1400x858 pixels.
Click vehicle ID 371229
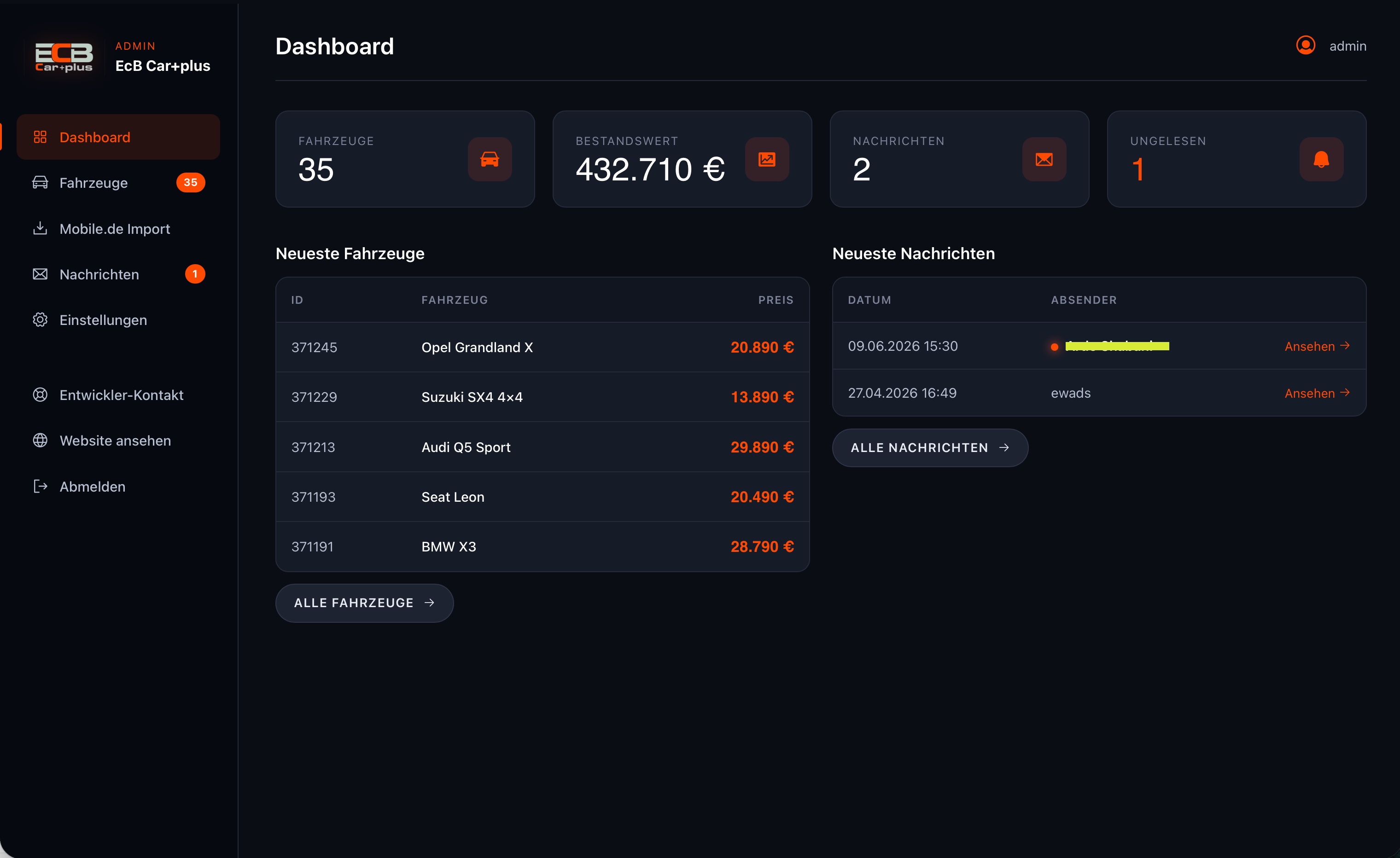pyautogui.click(x=314, y=397)
